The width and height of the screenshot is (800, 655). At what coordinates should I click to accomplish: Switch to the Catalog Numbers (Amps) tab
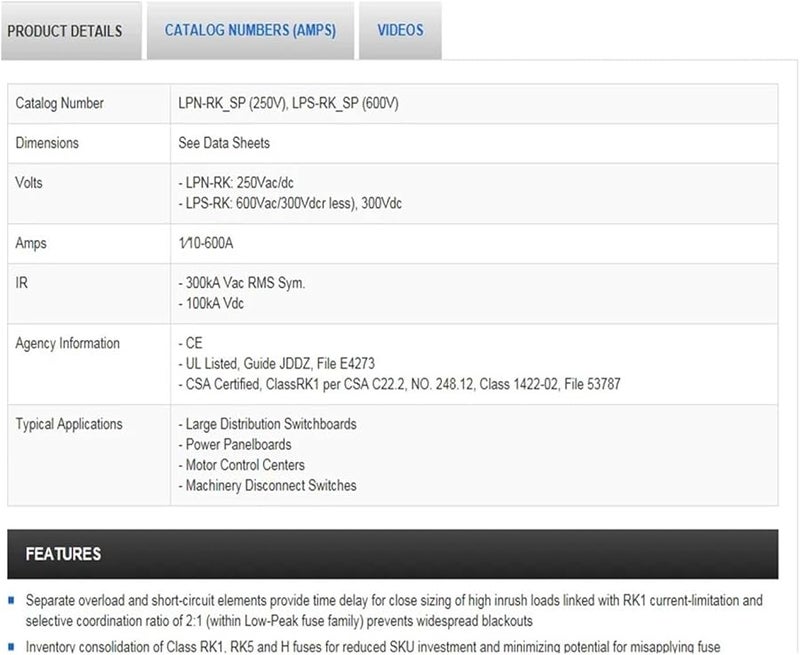click(250, 30)
